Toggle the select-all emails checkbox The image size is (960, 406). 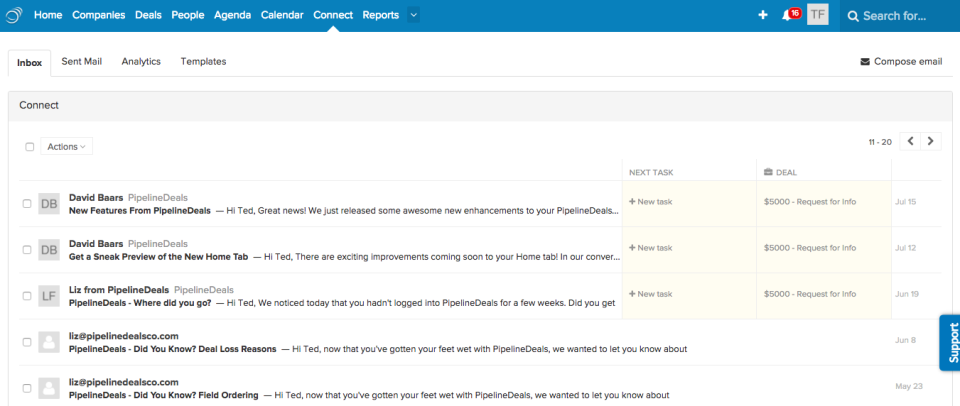(29, 147)
